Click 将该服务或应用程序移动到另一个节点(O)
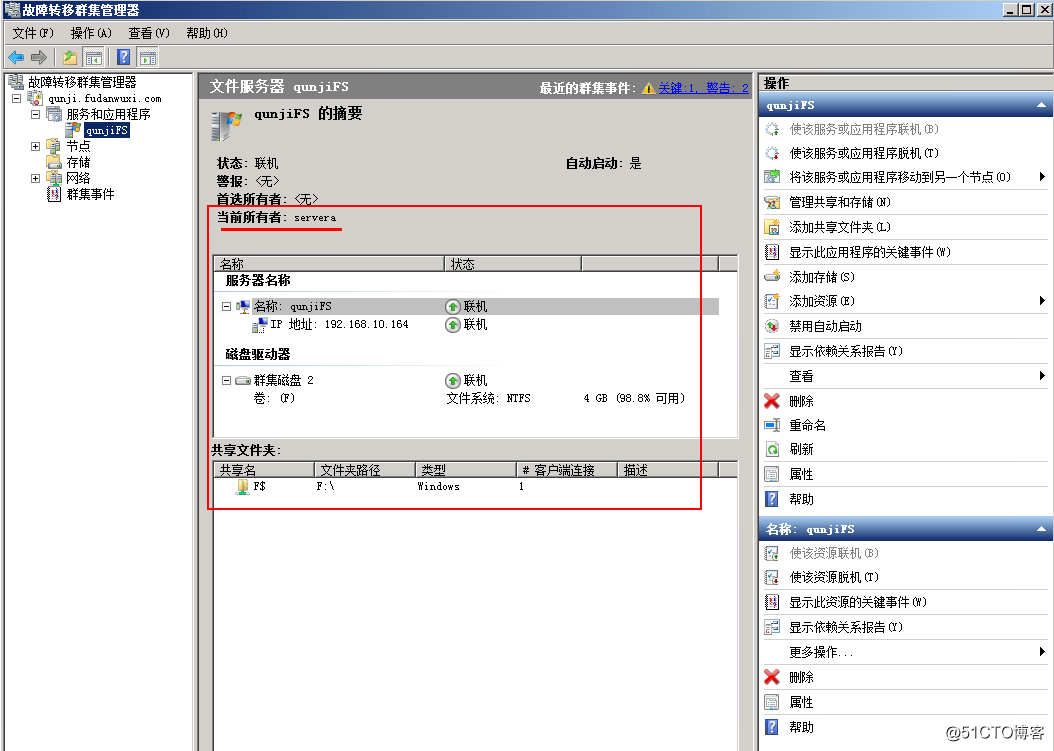1054x751 pixels. point(899,177)
